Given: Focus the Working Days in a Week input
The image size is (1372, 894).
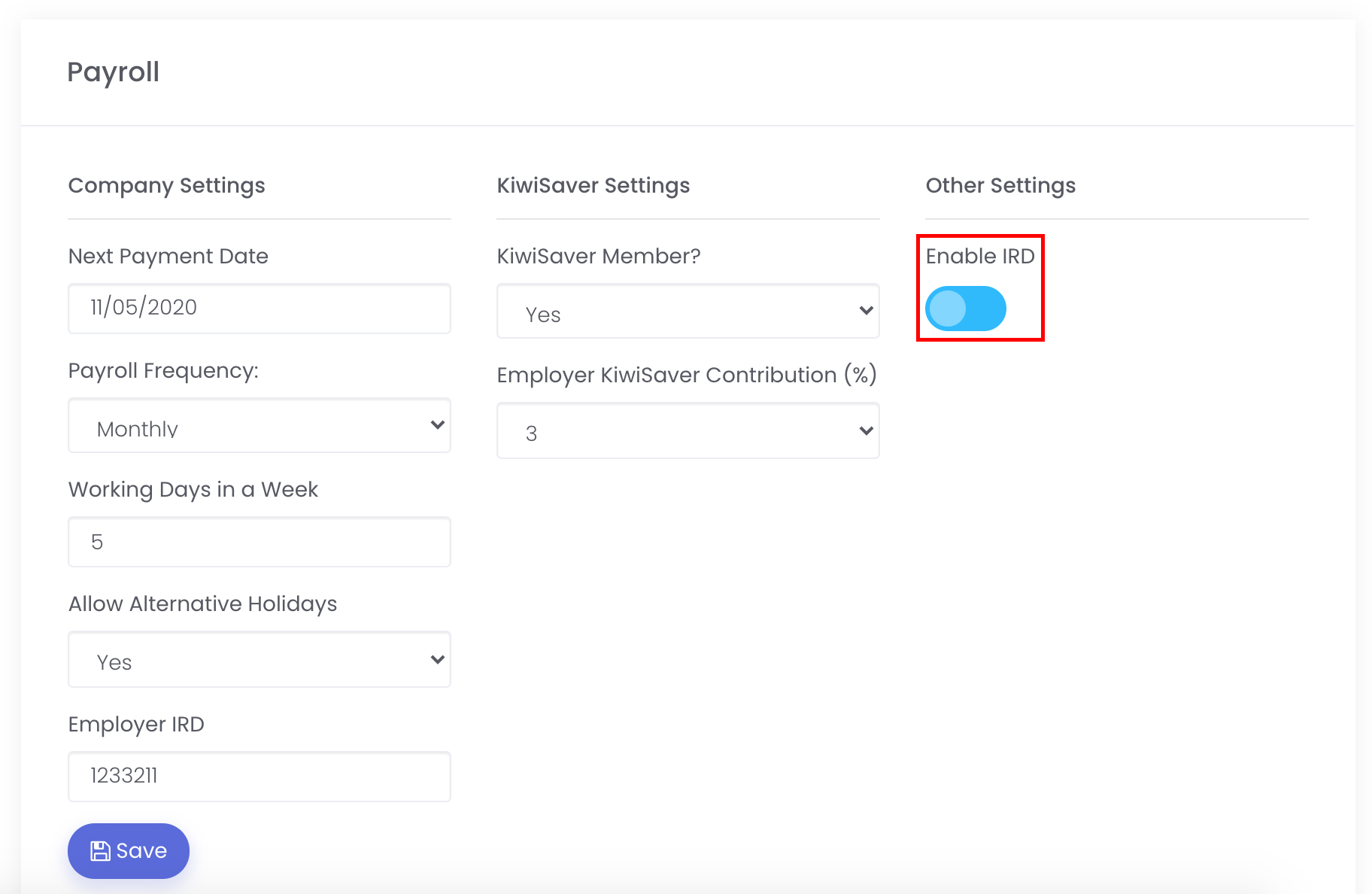Looking at the screenshot, I should click(260, 542).
